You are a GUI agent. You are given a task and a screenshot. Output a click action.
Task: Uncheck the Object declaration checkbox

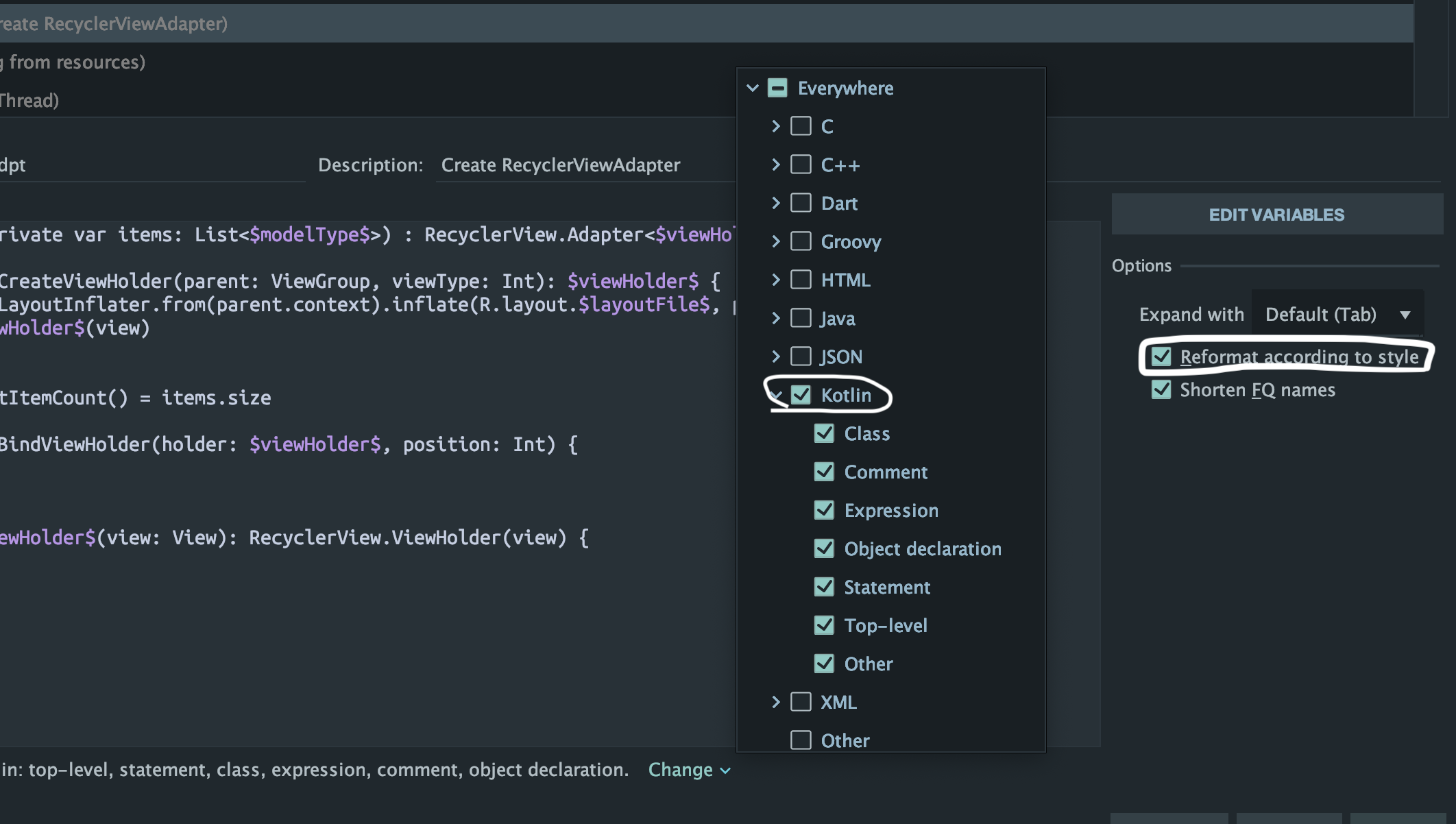click(824, 548)
